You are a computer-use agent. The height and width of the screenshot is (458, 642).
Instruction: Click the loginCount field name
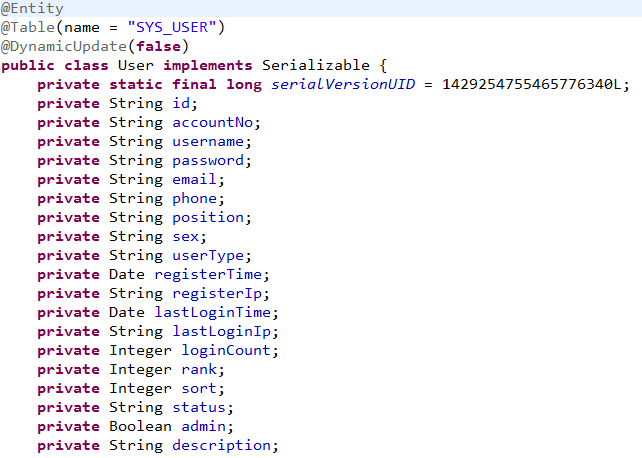pyautogui.click(x=226, y=350)
